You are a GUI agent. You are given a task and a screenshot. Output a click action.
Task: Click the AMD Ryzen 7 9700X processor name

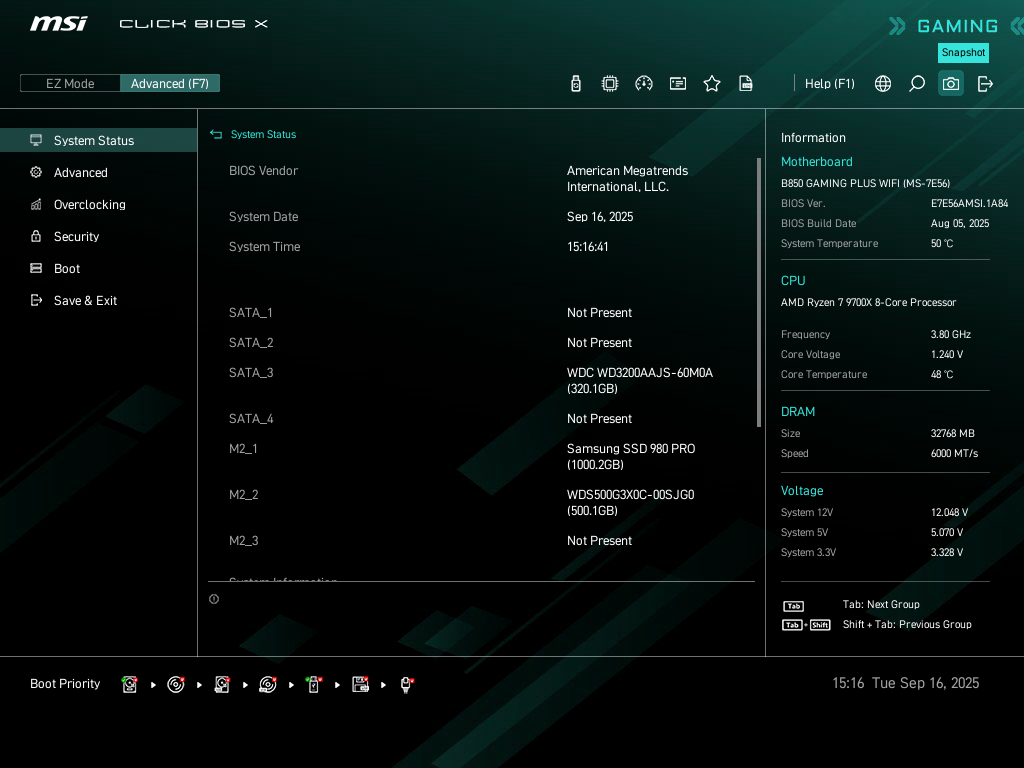868,302
